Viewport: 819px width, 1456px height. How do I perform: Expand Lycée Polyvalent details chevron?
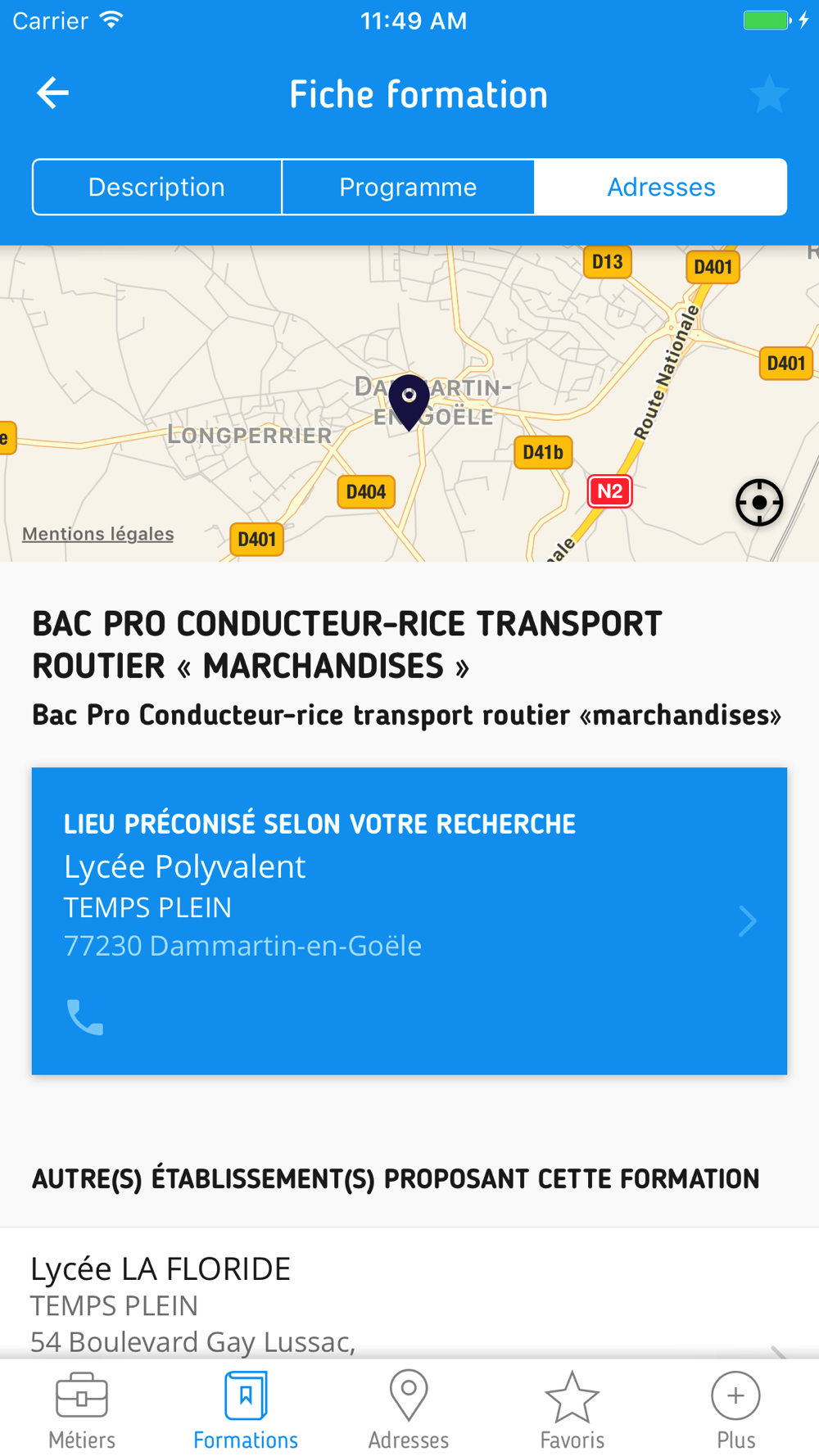(x=747, y=921)
